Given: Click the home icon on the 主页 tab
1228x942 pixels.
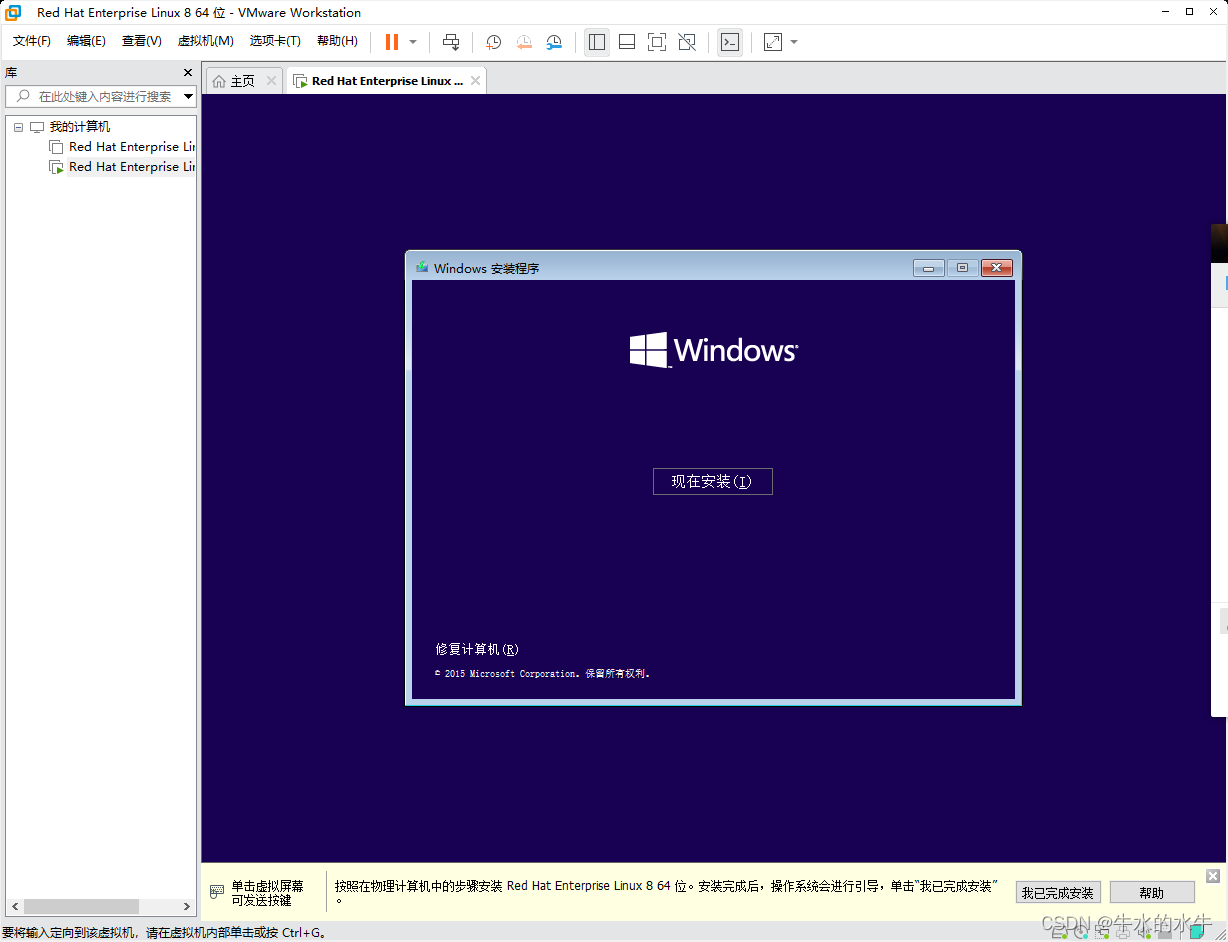Looking at the screenshot, I should (x=219, y=81).
